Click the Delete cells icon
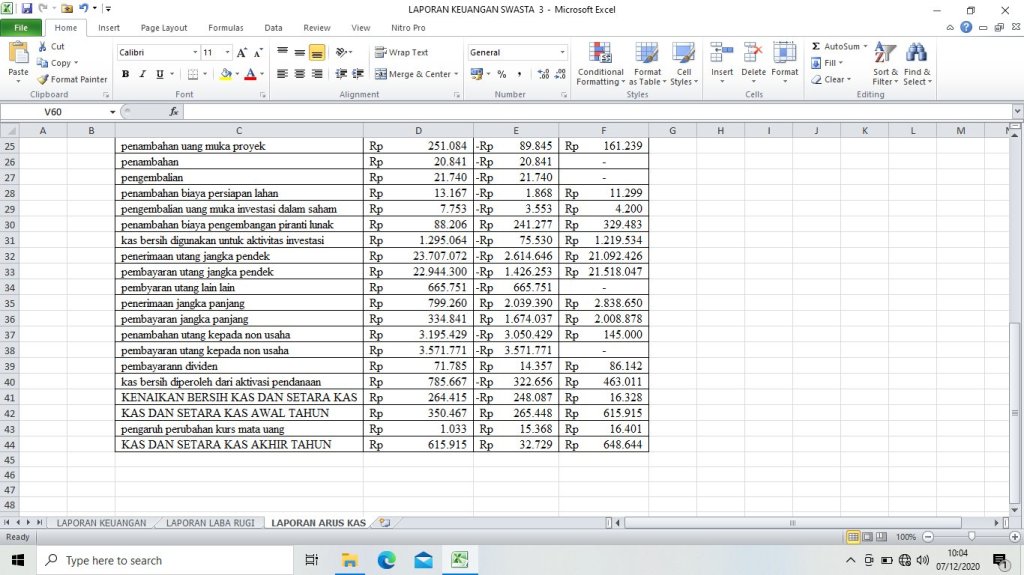The height and width of the screenshot is (575, 1024). click(753, 57)
